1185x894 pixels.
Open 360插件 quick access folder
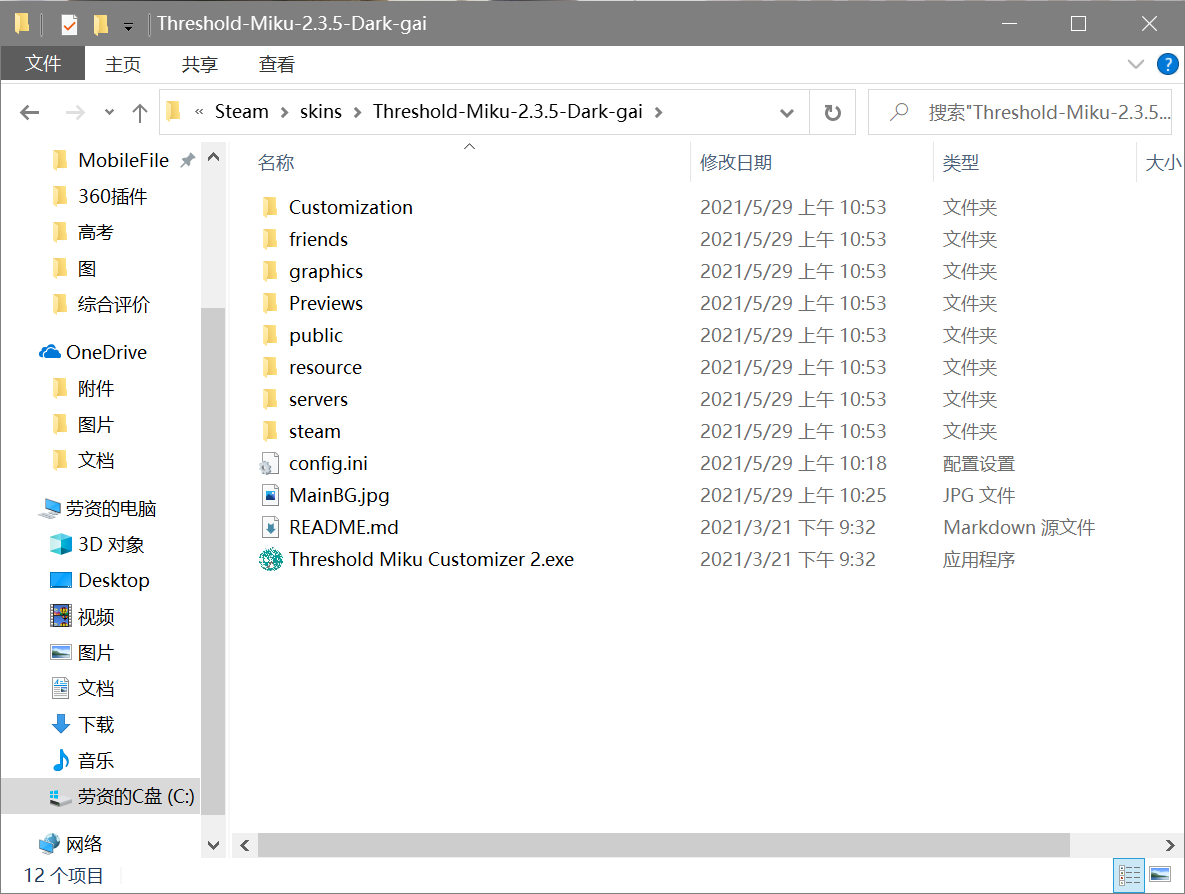tap(100, 196)
